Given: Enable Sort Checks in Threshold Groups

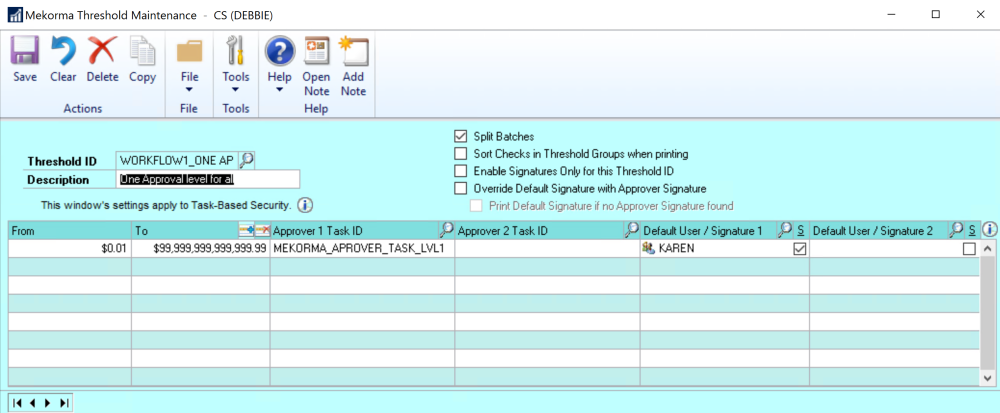Looking at the screenshot, I should 460,154.
